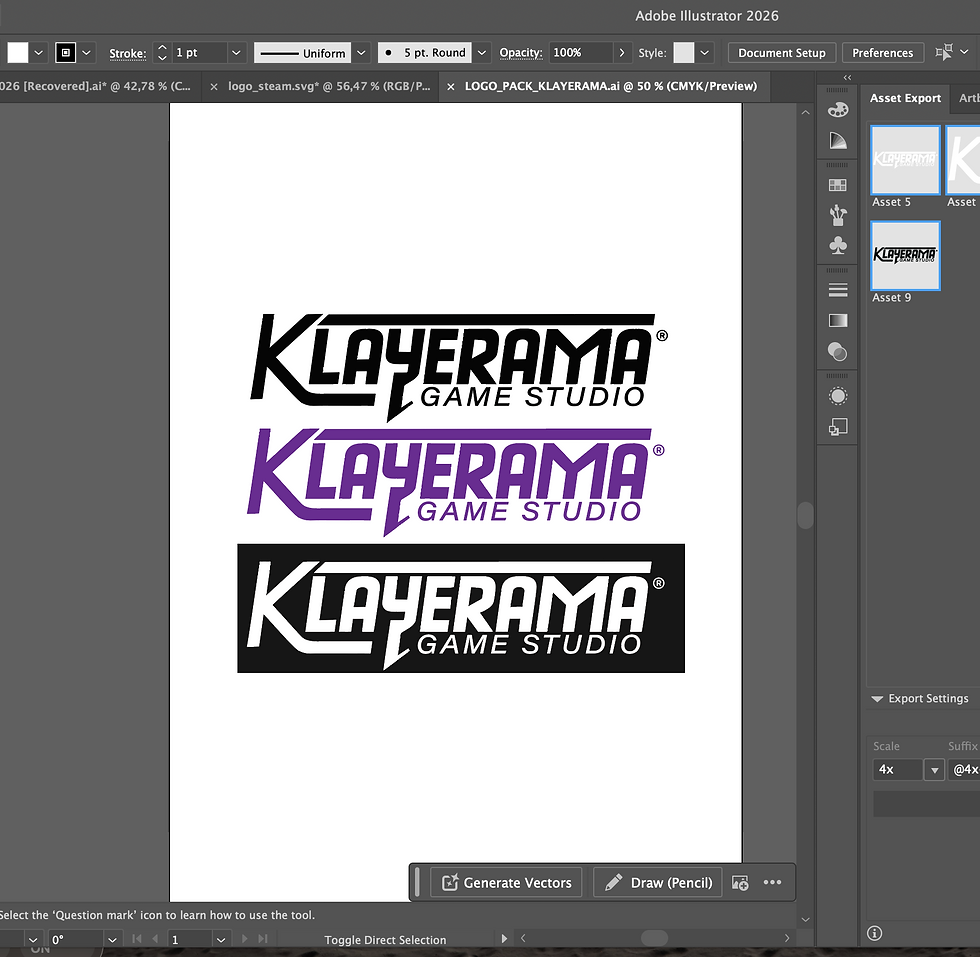Click the info icon in Asset Export panel
The width and height of the screenshot is (980, 957).
(x=874, y=933)
